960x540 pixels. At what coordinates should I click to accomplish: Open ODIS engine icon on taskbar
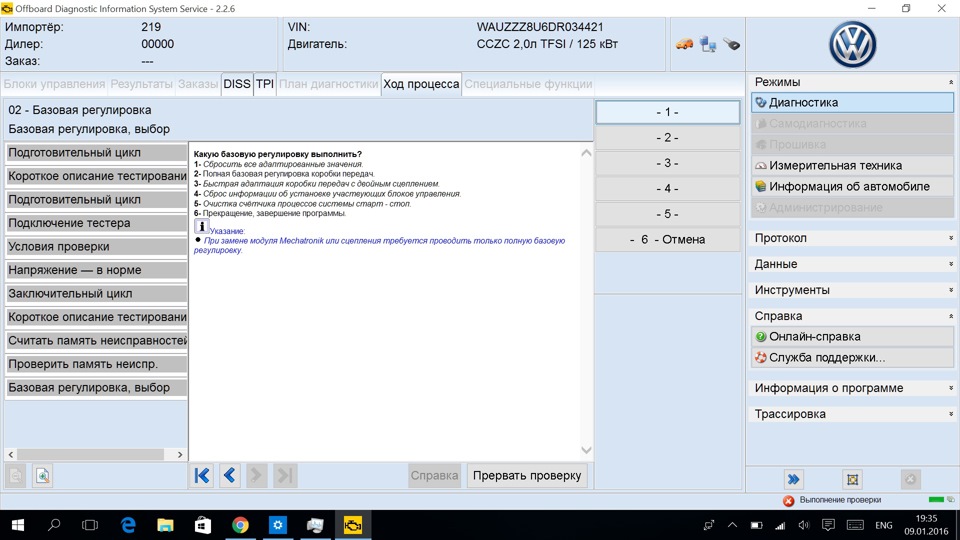(353, 525)
